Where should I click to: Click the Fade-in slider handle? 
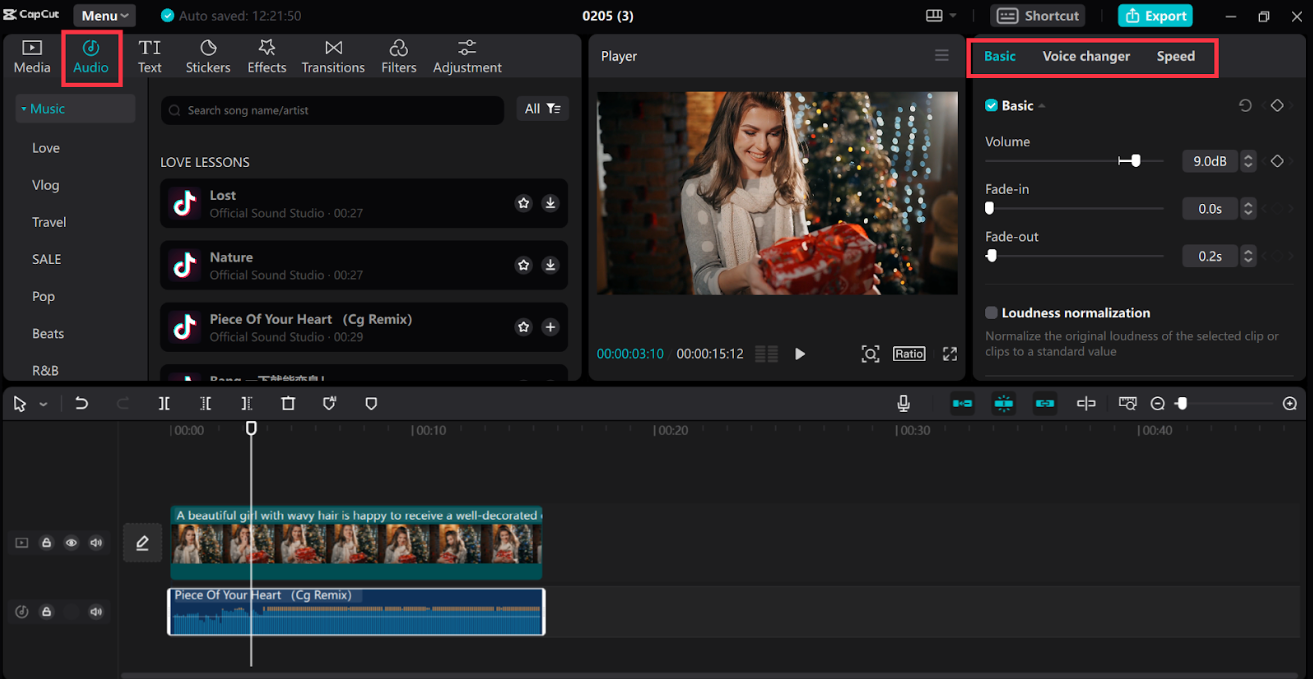click(989, 208)
